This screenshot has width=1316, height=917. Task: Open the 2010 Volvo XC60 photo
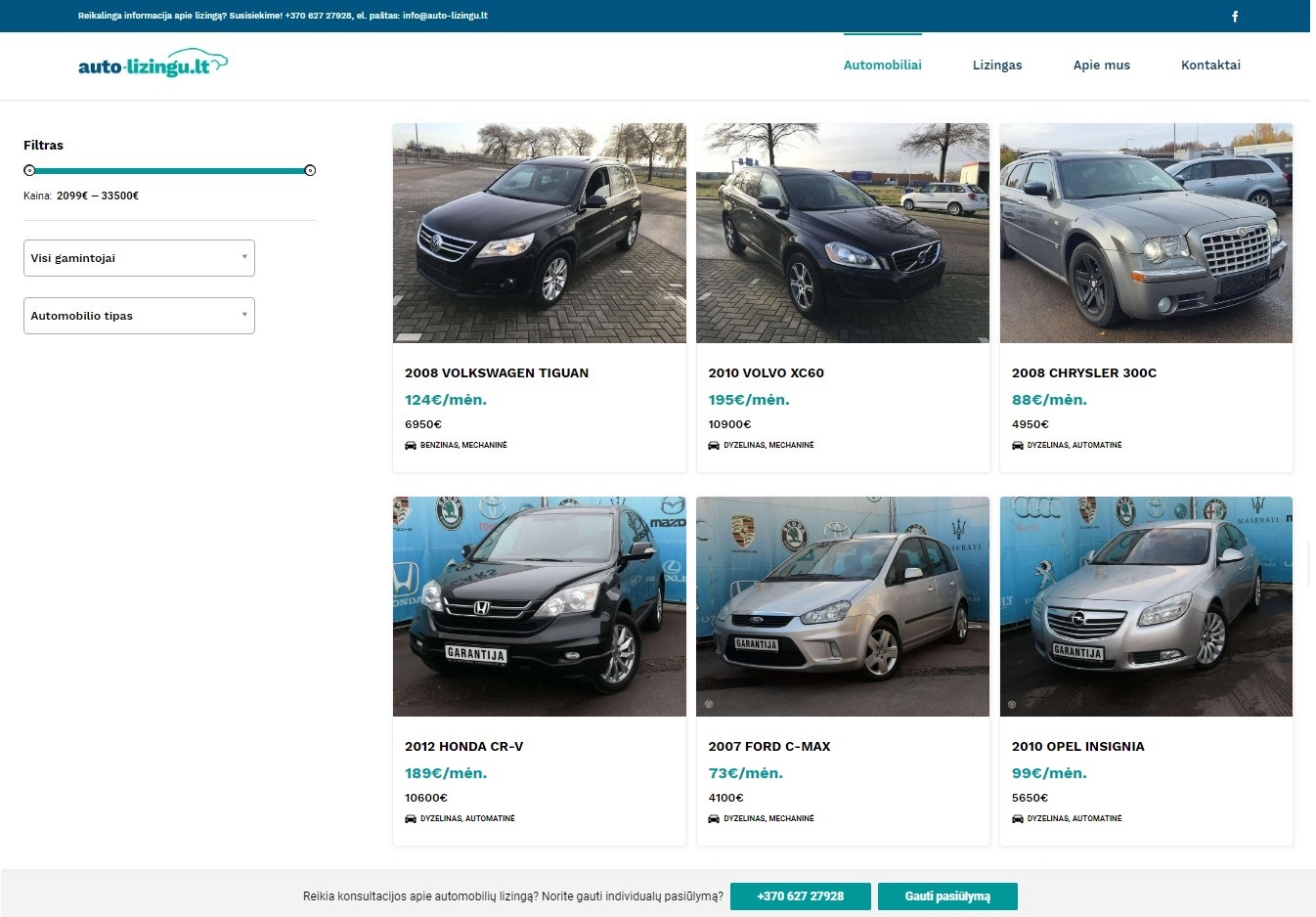coord(843,233)
